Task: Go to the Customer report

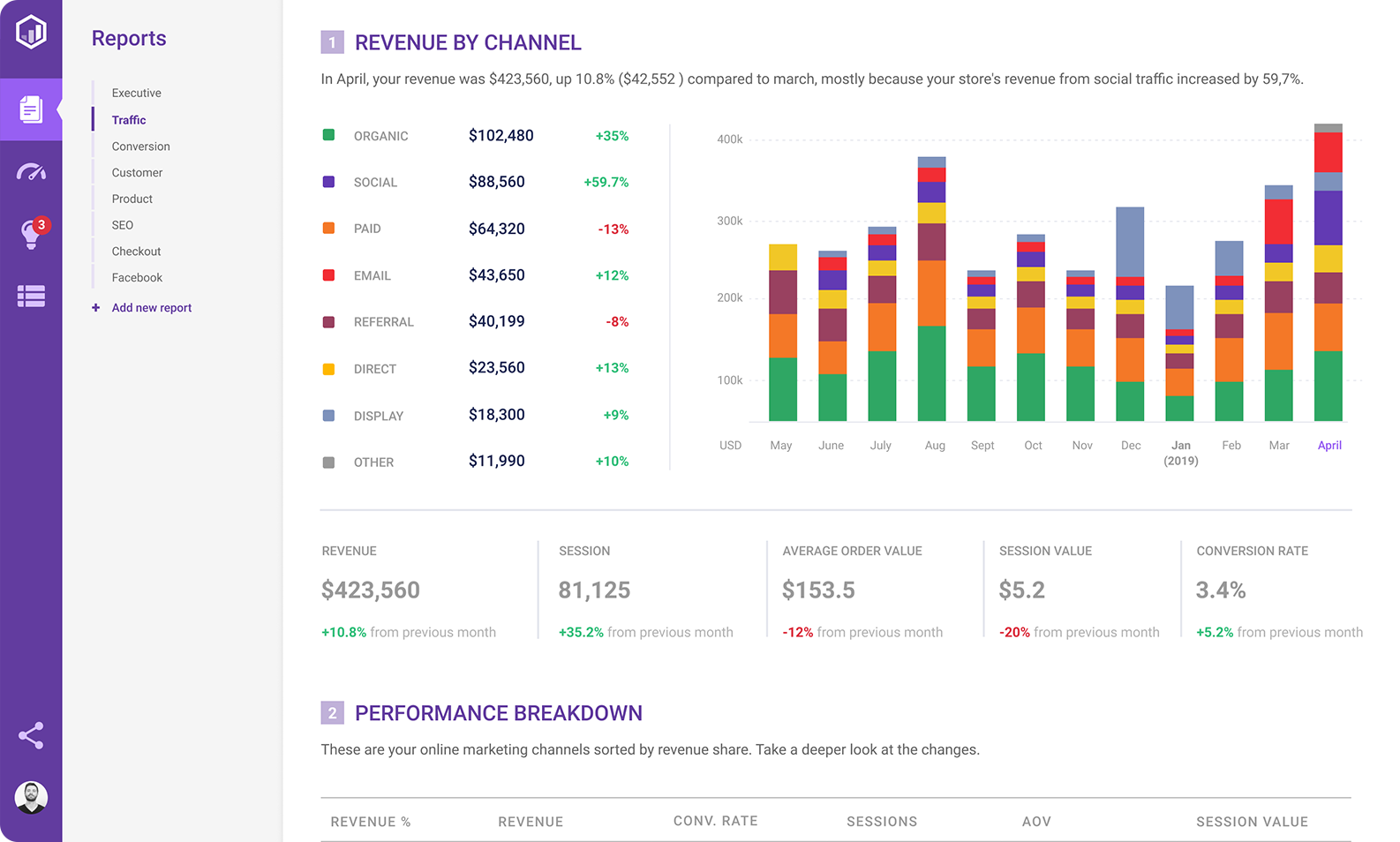Action: (137, 173)
